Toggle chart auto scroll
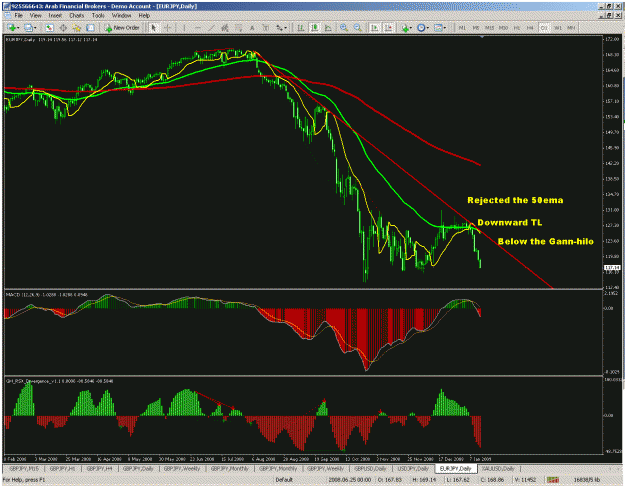 374,28
